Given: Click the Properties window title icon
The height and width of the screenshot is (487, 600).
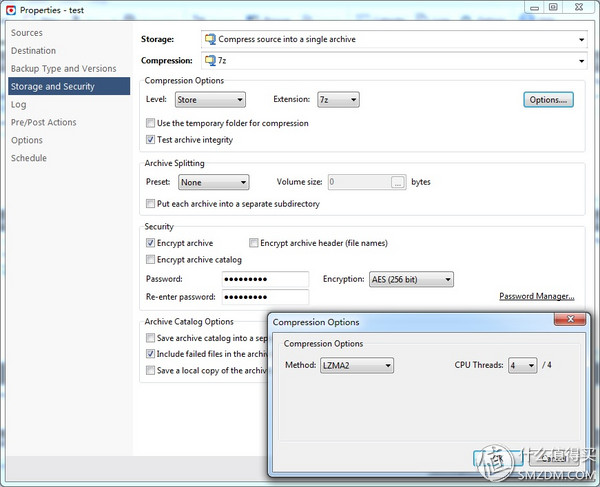Looking at the screenshot, I should [9, 9].
